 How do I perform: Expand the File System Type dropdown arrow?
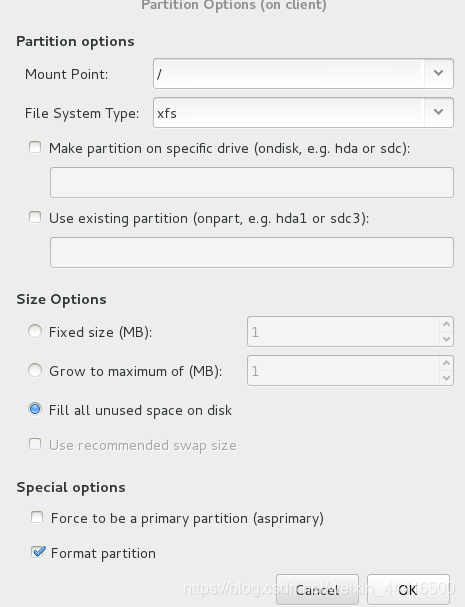[438, 113]
